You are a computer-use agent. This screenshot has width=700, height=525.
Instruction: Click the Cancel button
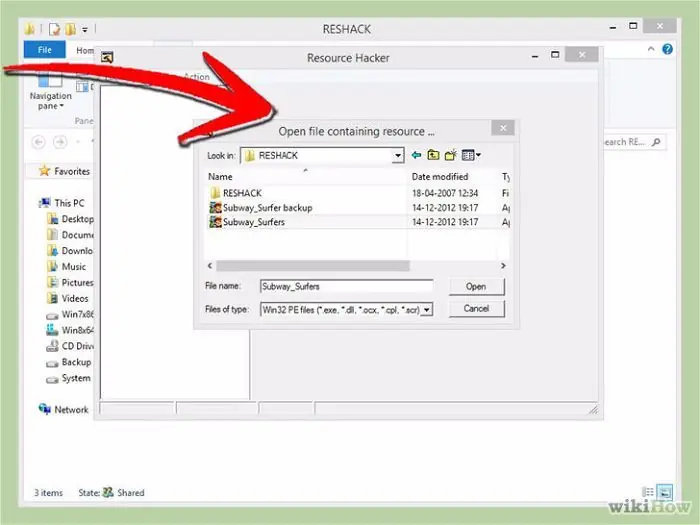point(476,308)
